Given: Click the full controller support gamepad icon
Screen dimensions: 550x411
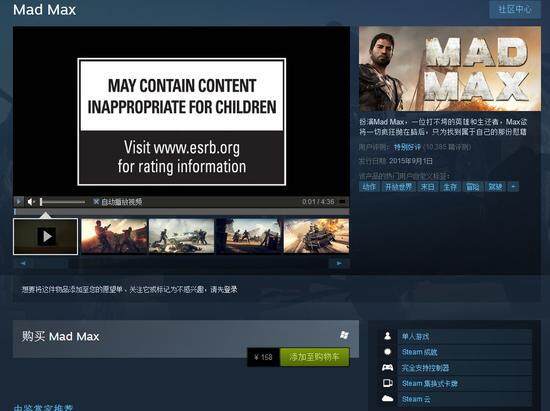Looking at the screenshot, I should [388, 368].
